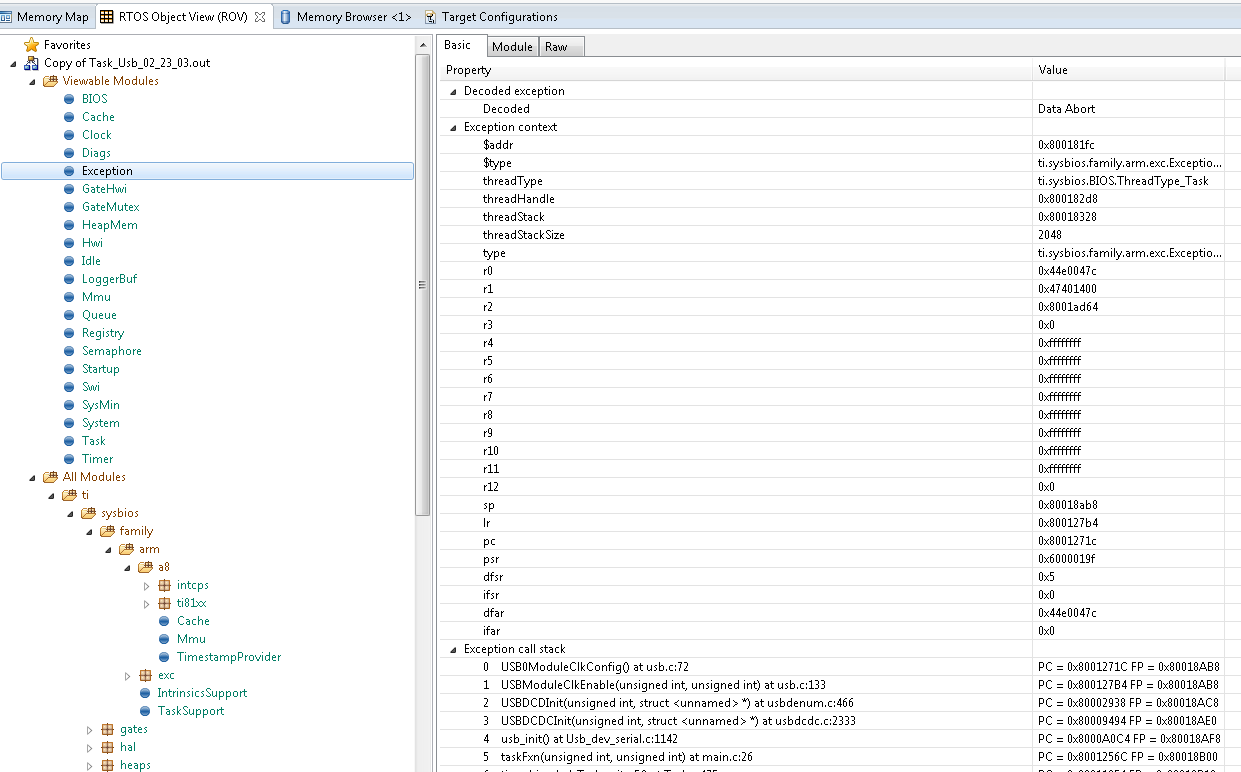Select the threadStackSize property row
Viewport: 1241px width, 772px height.
coord(833,235)
